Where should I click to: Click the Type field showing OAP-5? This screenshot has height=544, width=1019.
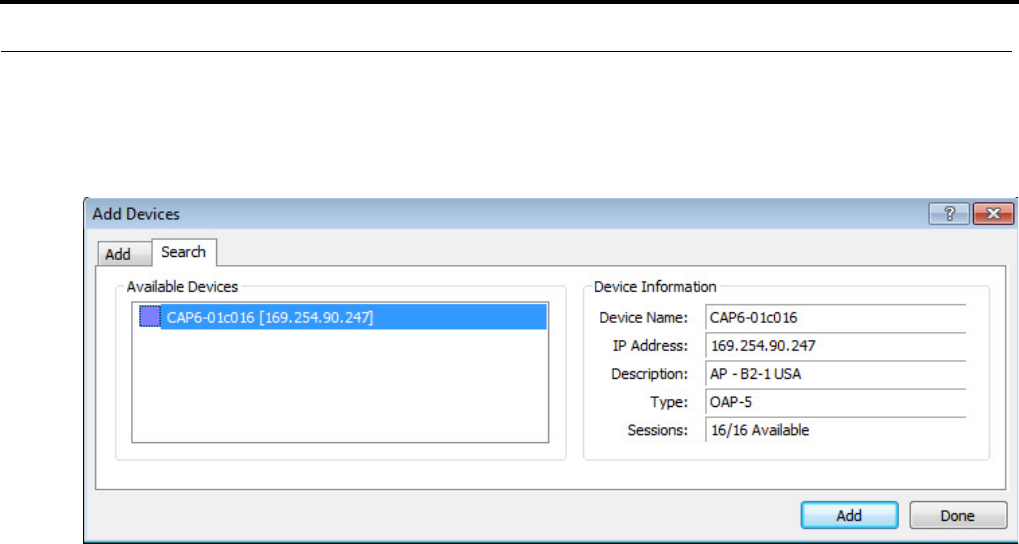834,402
